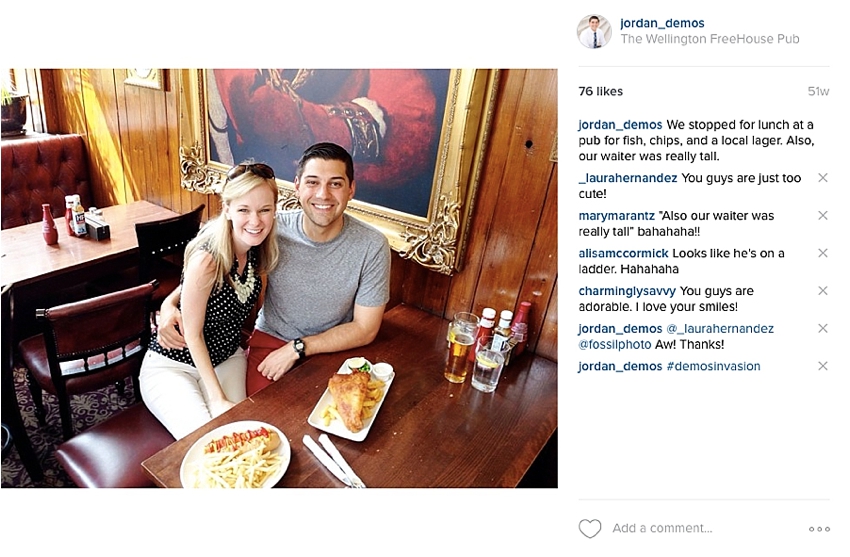This screenshot has height=557, width=850.
Task: Delete alisamccormick's ladder comment with X
Action: pyautogui.click(x=822, y=253)
